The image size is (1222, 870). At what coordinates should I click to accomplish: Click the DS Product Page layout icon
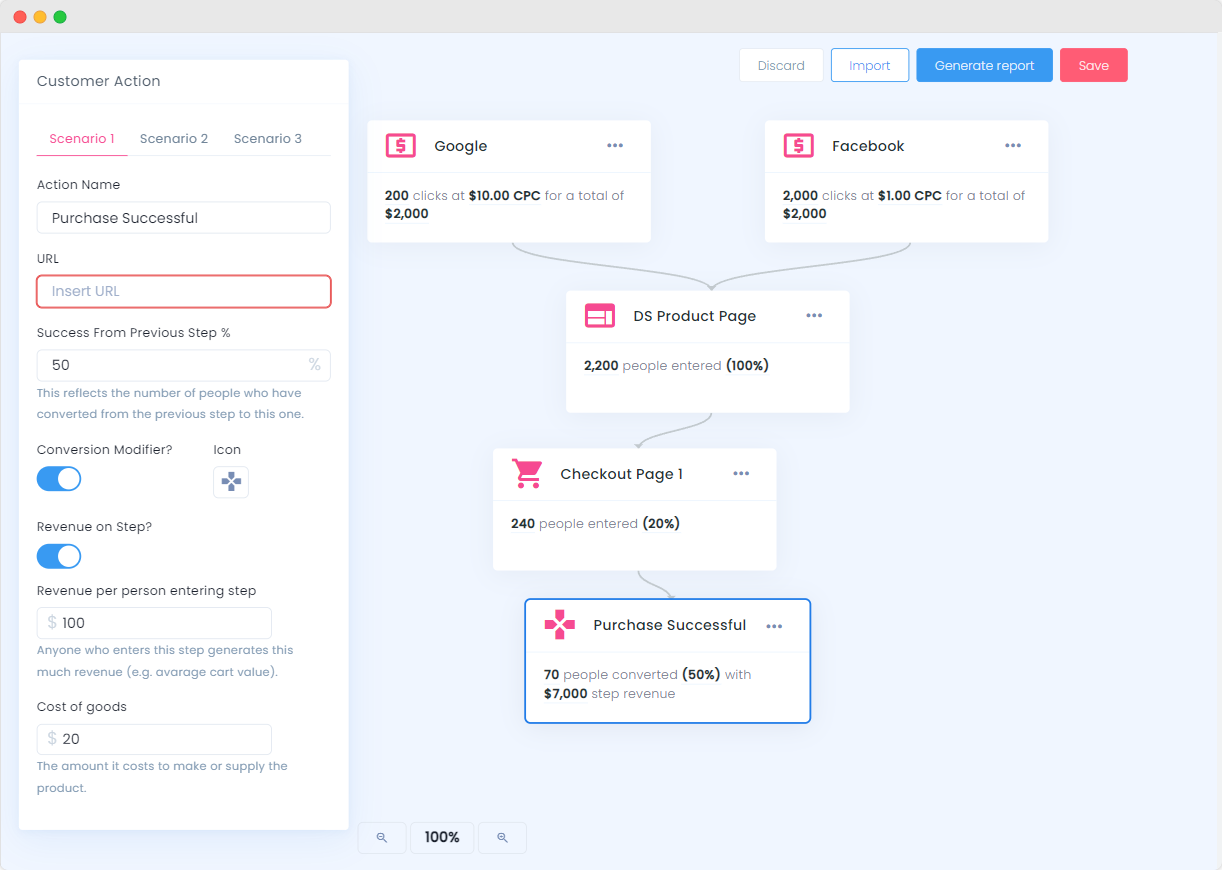click(600, 316)
